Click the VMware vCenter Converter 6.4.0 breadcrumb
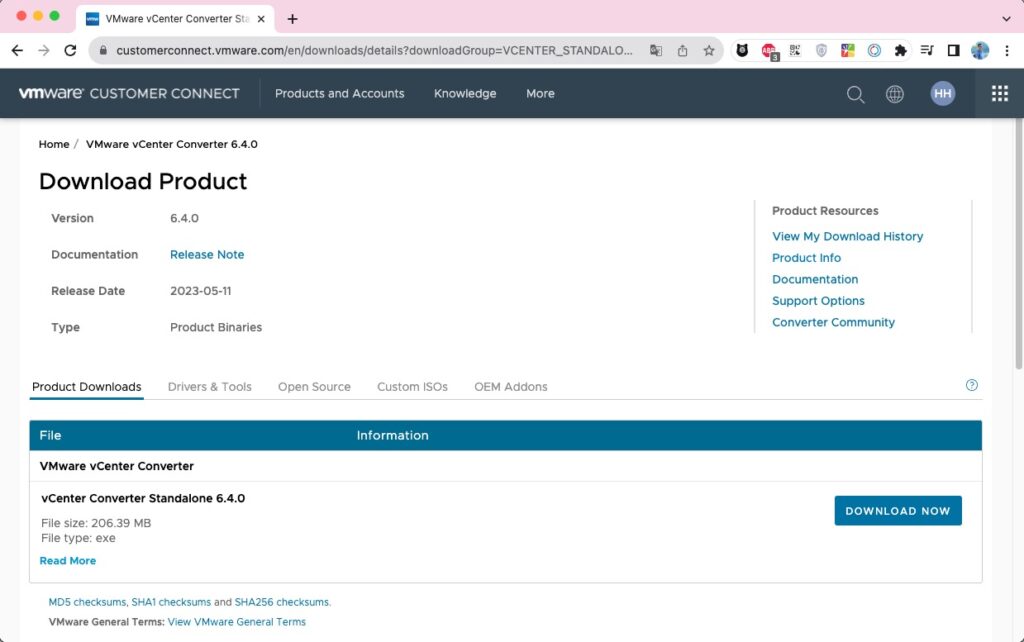This screenshot has width=1024, height=642. [x=172, y=144]
